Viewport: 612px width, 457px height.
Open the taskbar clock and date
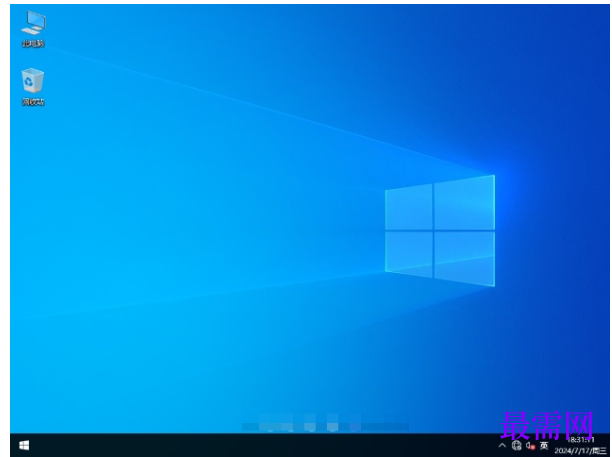pos(580,445)
